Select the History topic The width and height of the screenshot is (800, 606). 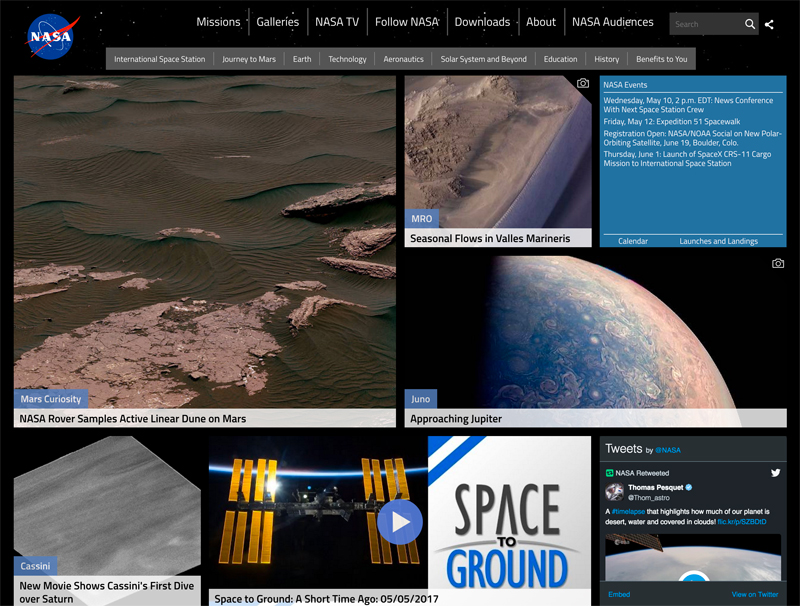tap(607, 59)
